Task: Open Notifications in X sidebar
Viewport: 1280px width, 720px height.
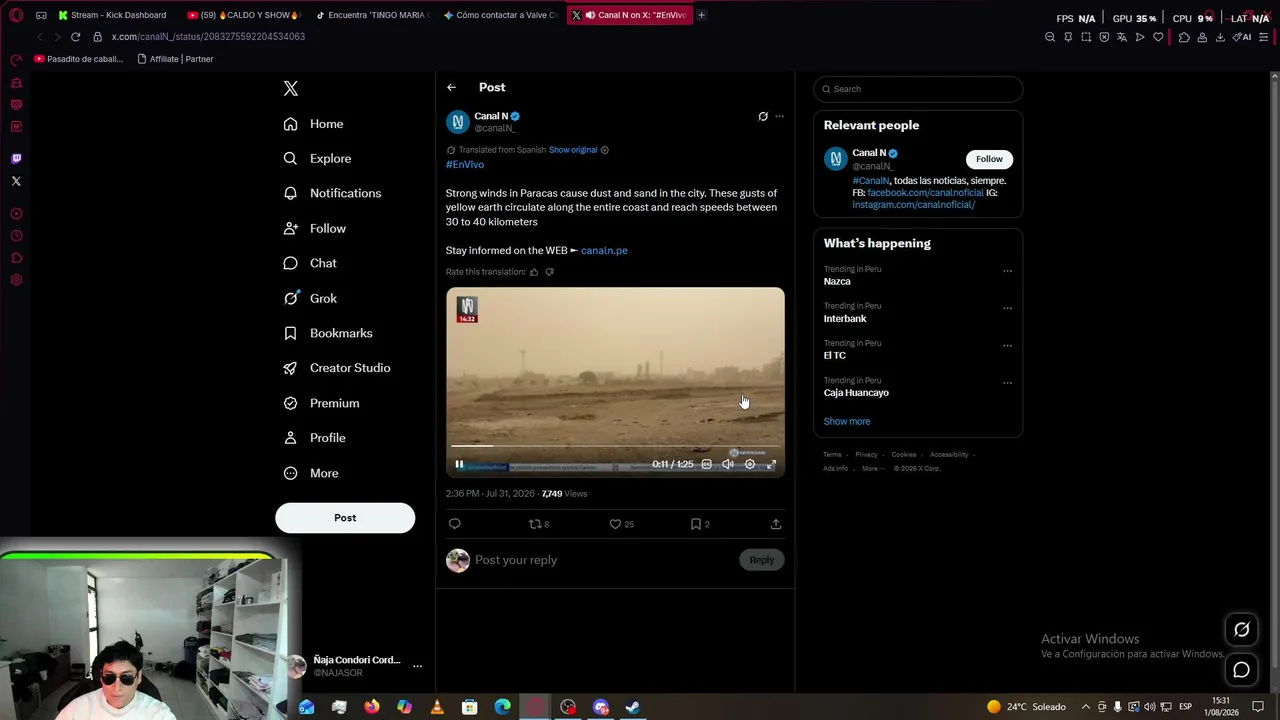Action: (332, 193)
